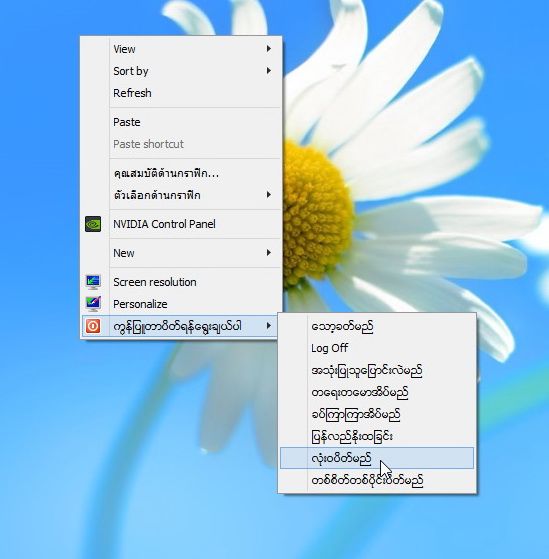Open the Thai graphics options entry
The image size is (549, 559).
click(x=181, y=195)
